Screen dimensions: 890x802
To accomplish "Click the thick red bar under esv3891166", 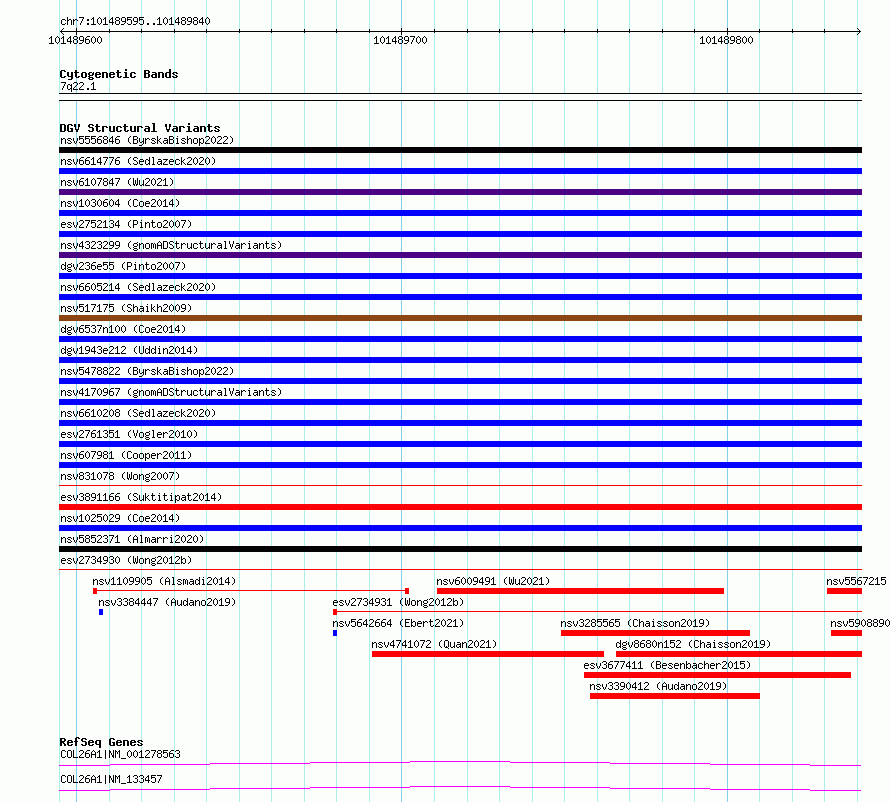I will pos(460,507).
